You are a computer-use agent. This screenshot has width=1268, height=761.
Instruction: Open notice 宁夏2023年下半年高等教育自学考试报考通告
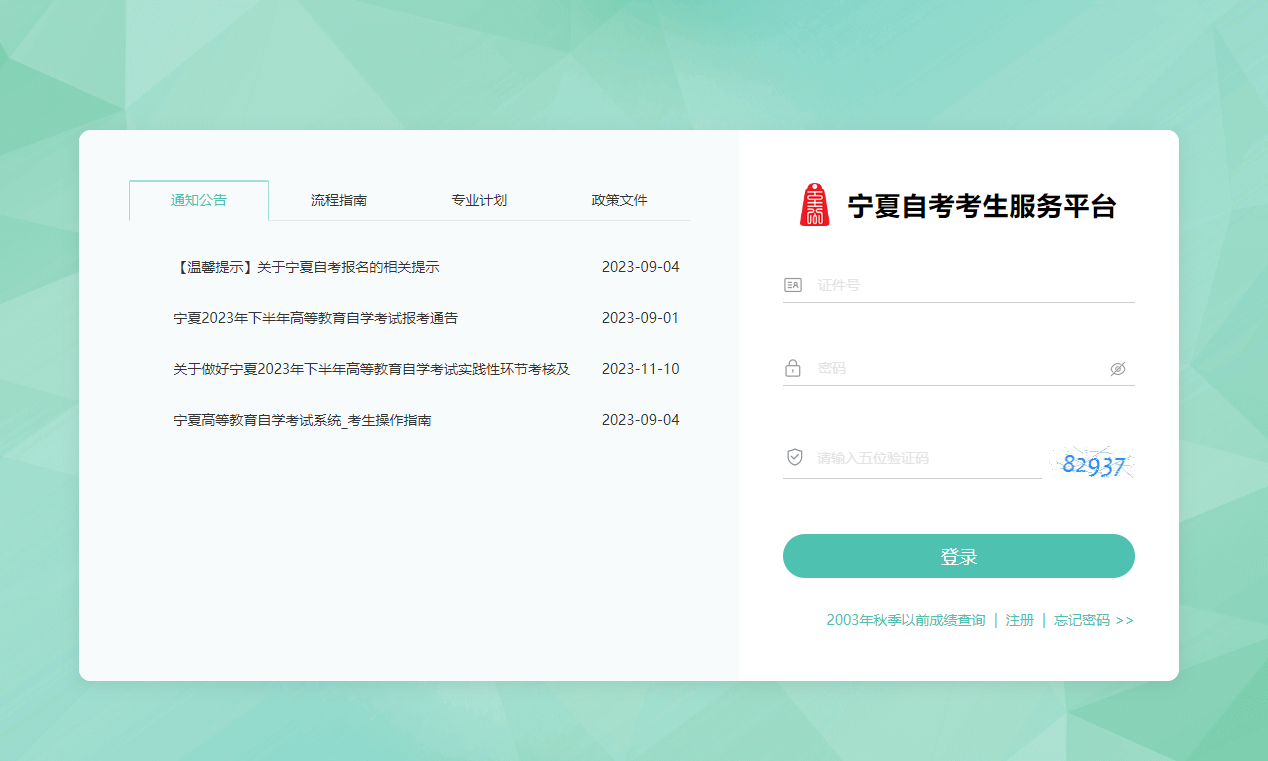coord(315,318)
